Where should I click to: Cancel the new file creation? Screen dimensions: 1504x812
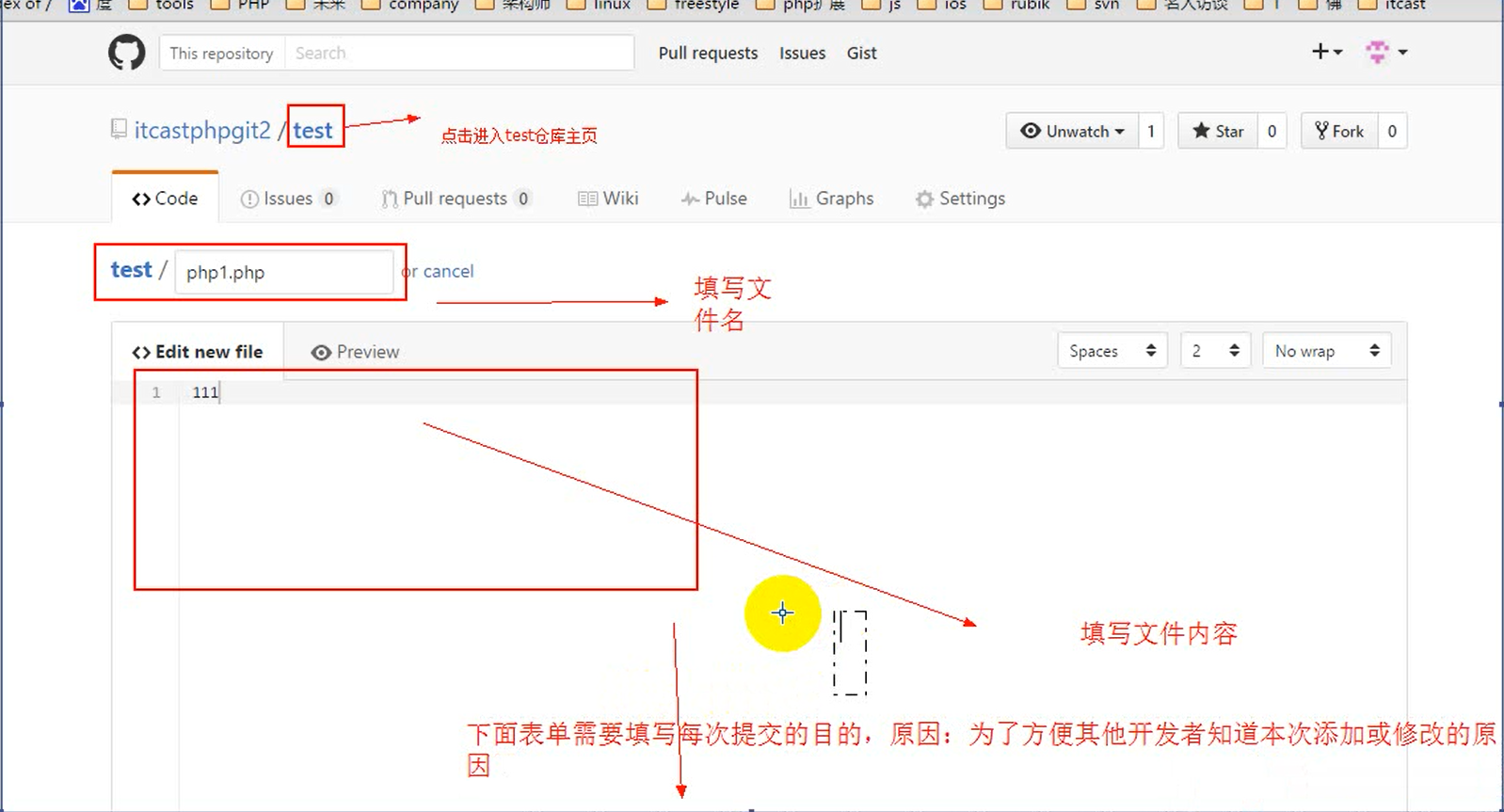(x=448, y=271)
